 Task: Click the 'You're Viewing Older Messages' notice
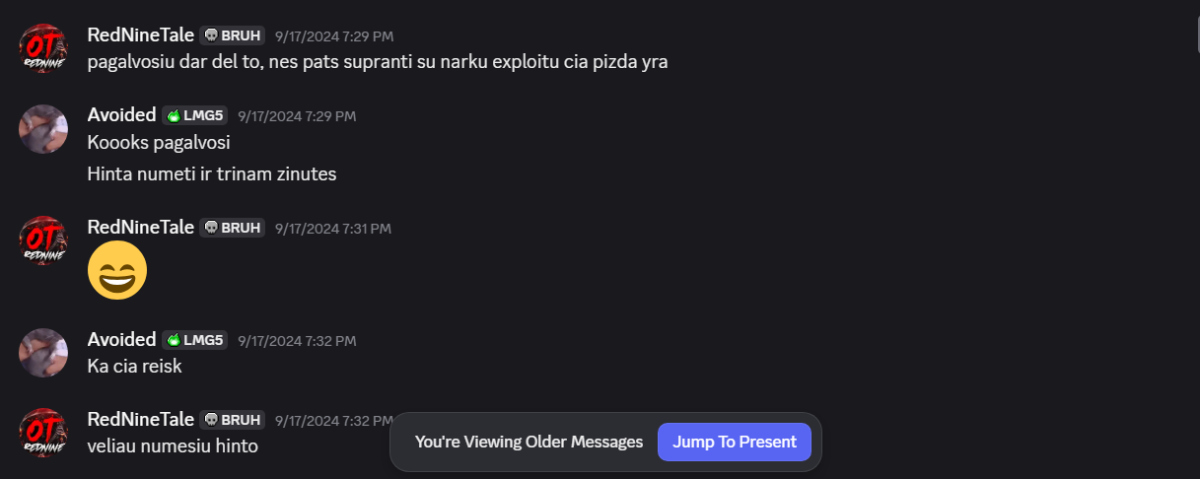click(529, 442)
